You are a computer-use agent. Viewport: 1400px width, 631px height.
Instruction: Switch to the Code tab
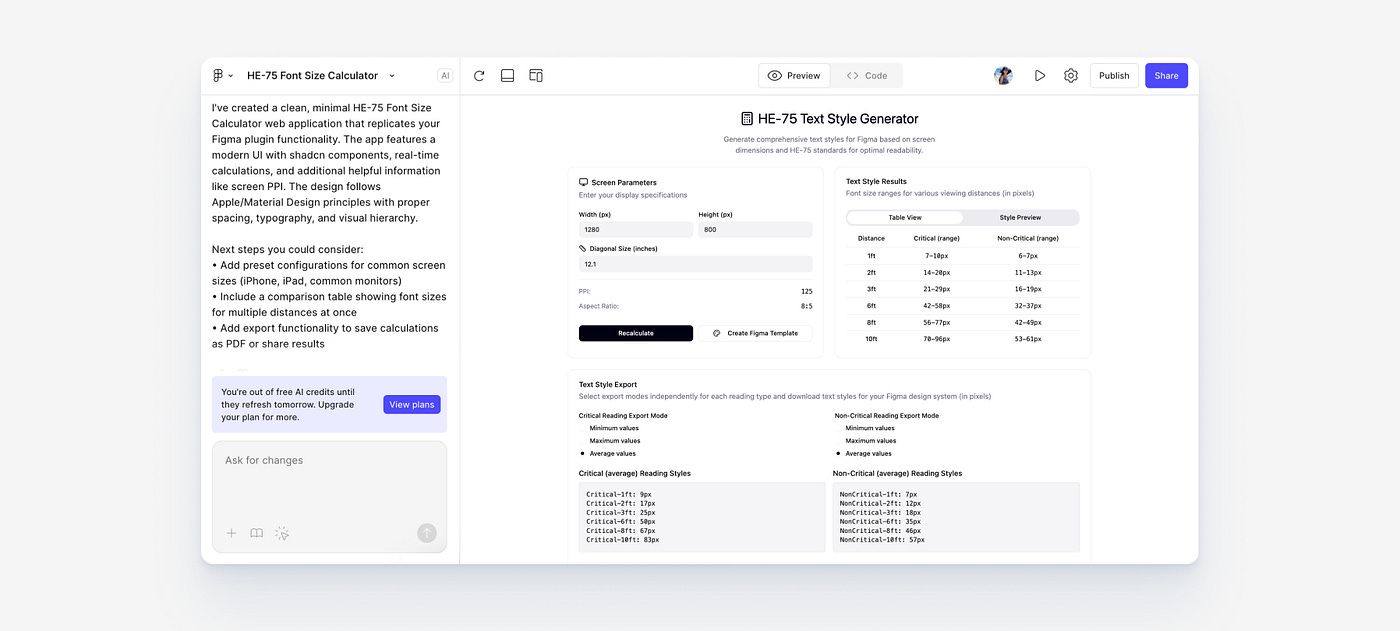coord(867,76)
